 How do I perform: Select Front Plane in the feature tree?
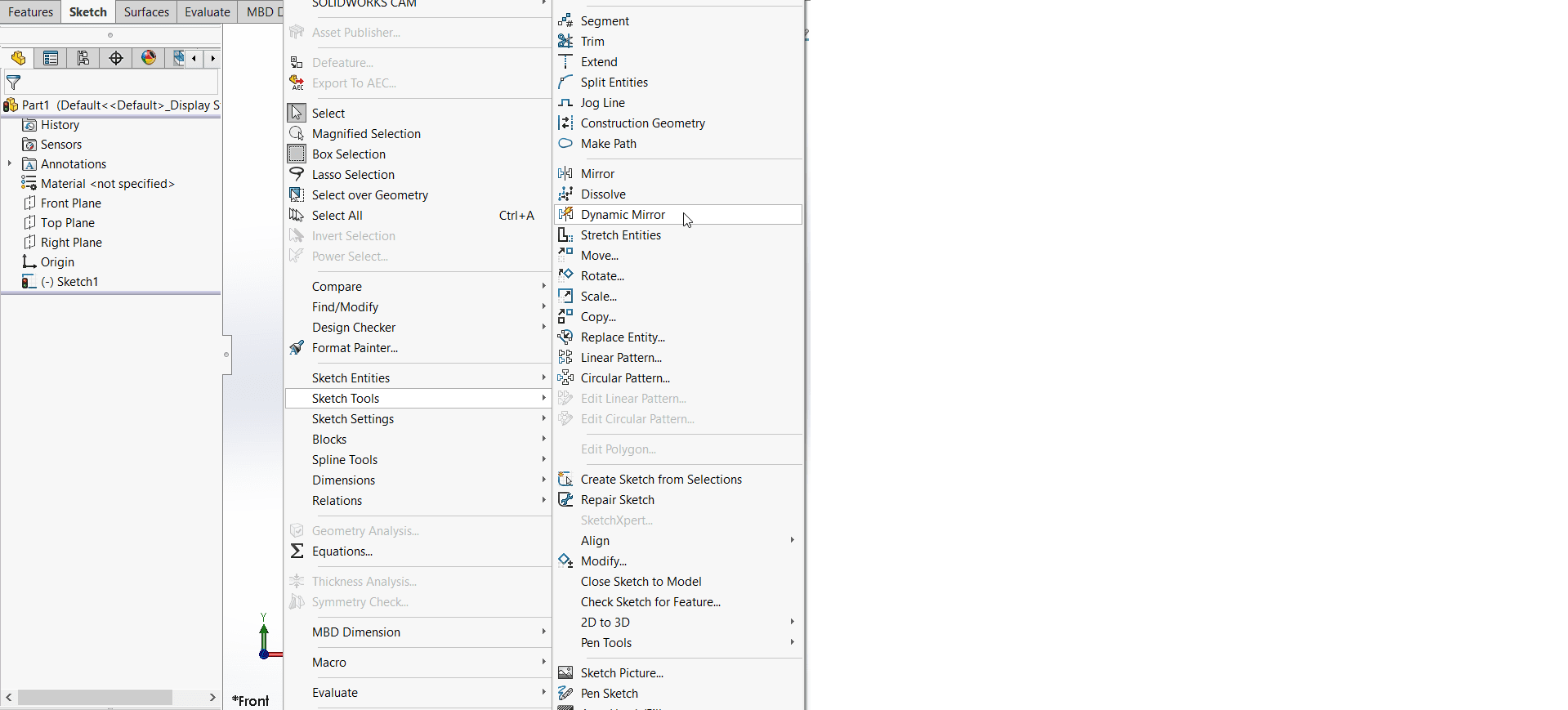[x=71, y=203]
